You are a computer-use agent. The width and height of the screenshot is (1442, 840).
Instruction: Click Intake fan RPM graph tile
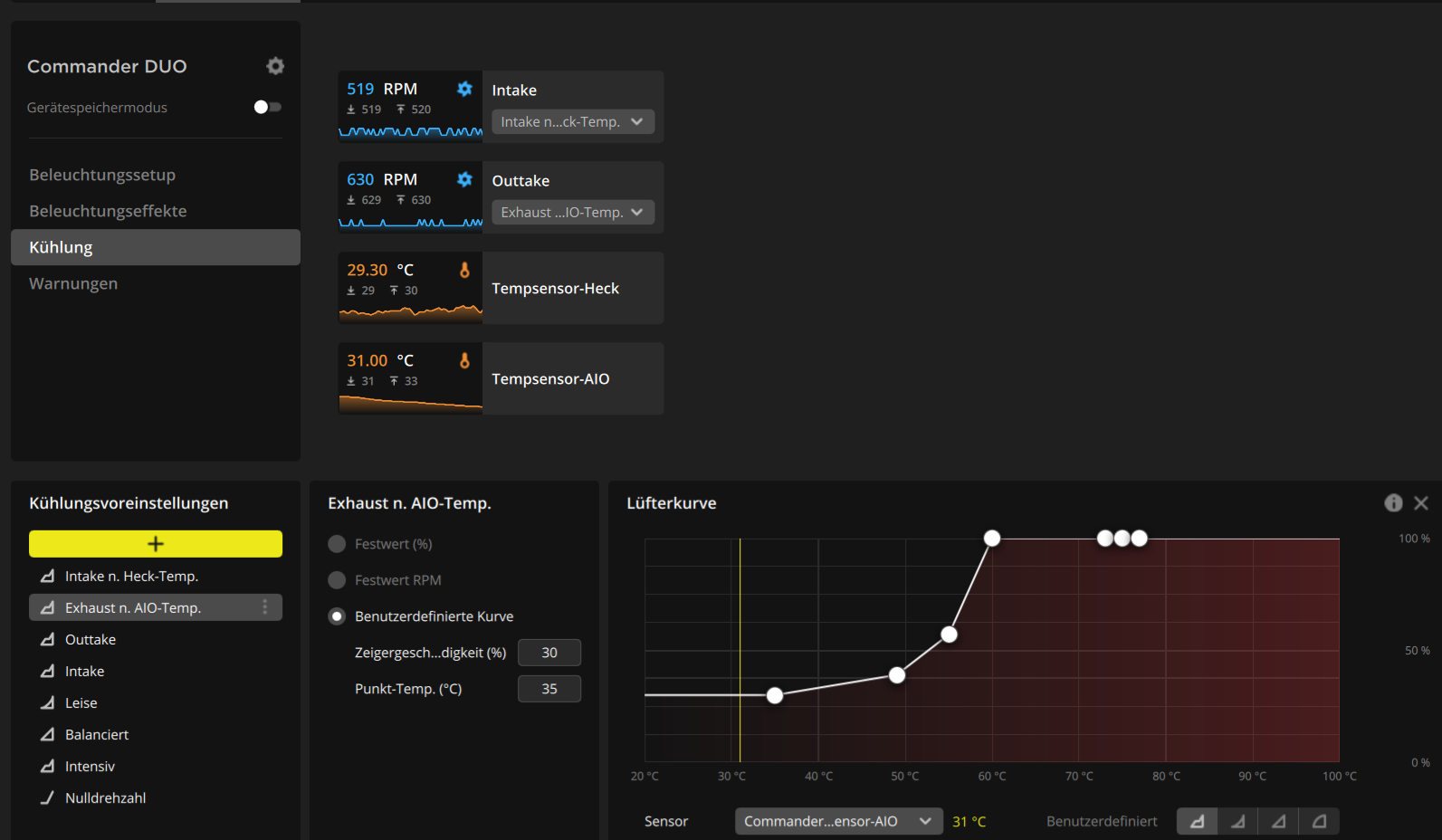coord(410,107)
